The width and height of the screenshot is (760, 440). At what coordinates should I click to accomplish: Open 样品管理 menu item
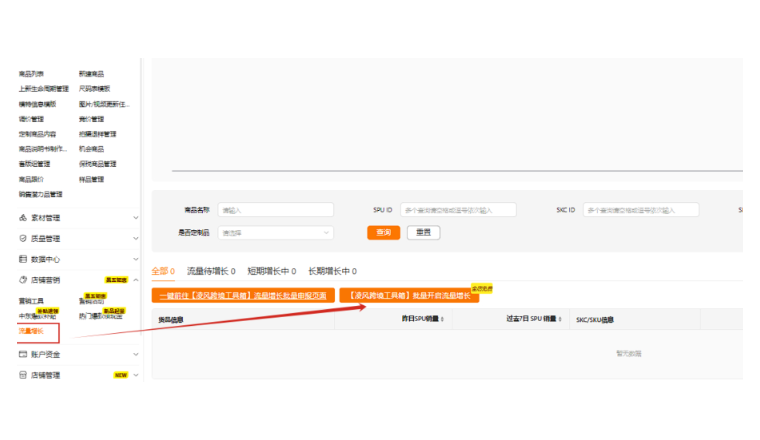(91, 179)
